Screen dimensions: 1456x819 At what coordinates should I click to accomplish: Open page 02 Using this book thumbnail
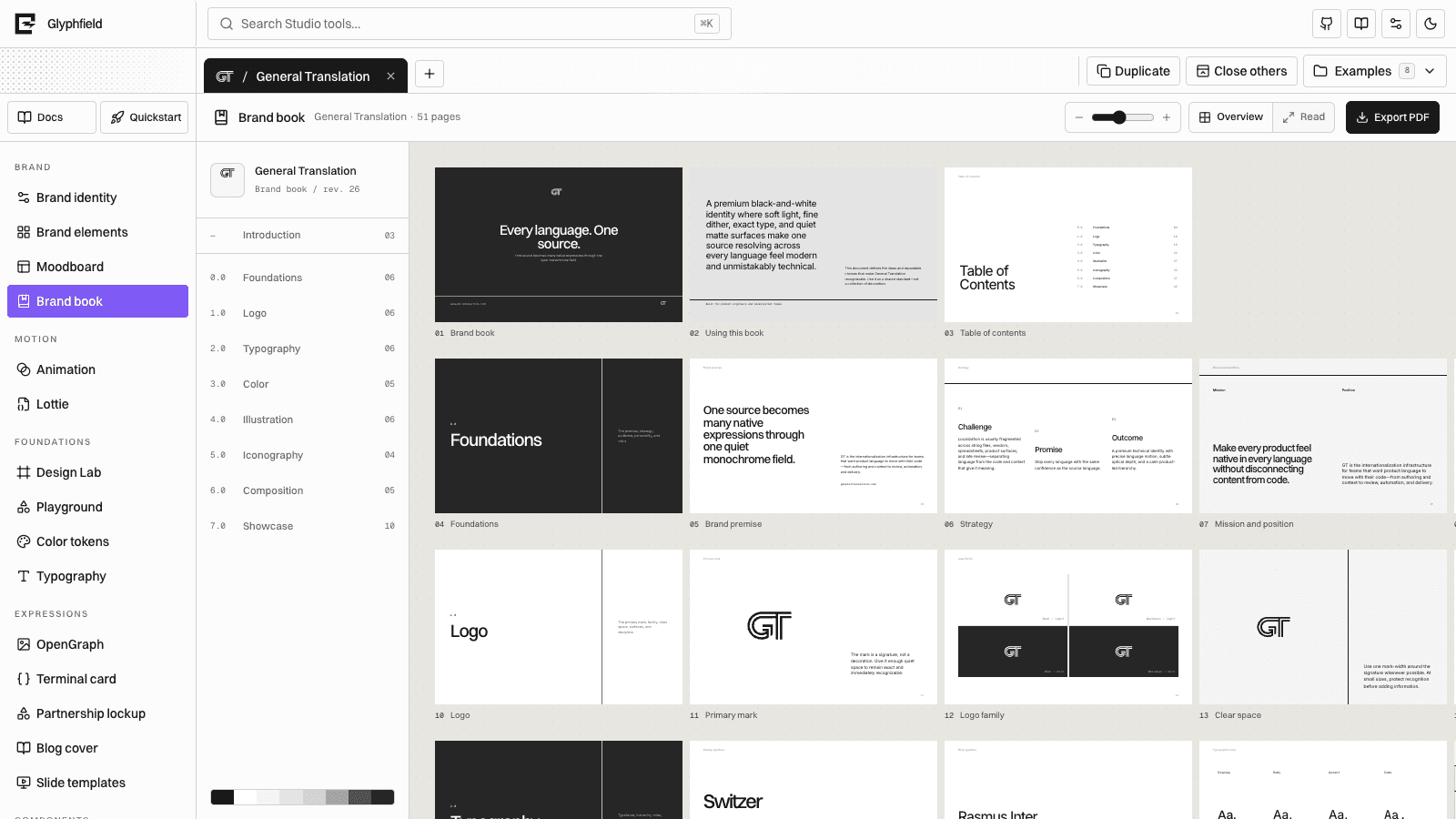coord(814,245)
